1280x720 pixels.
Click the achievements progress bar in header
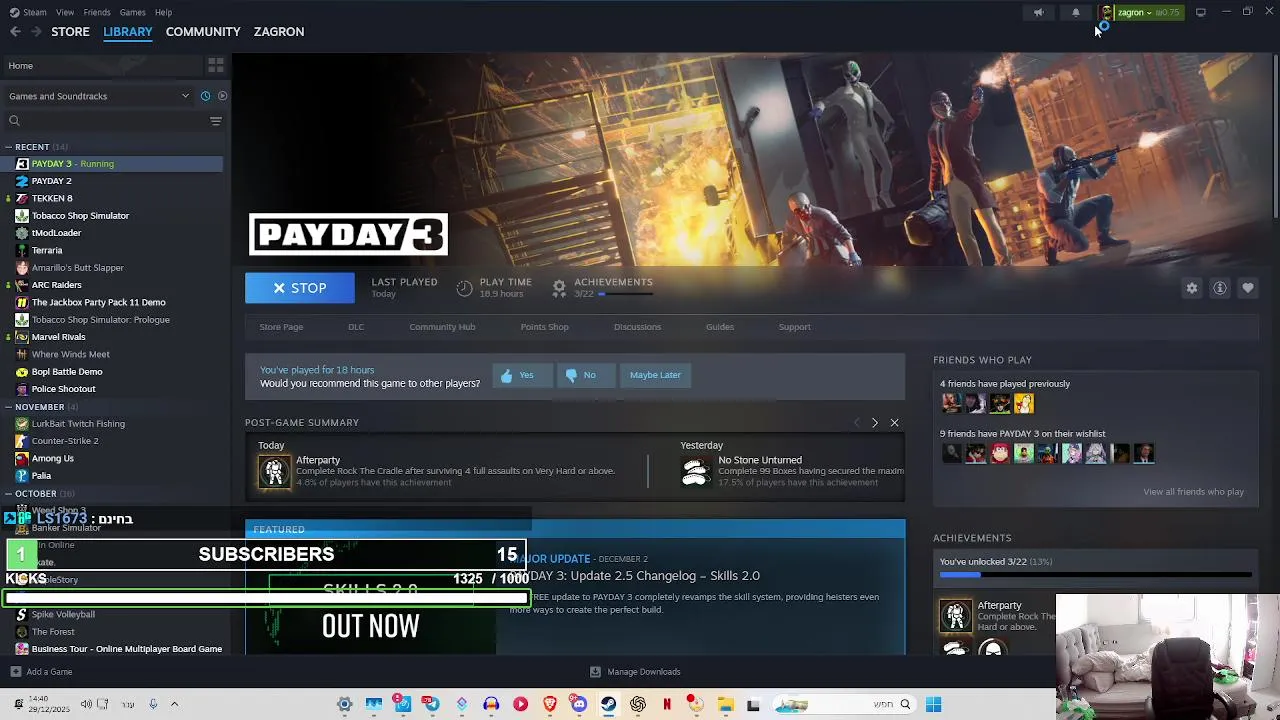click(x=626, y=294)
